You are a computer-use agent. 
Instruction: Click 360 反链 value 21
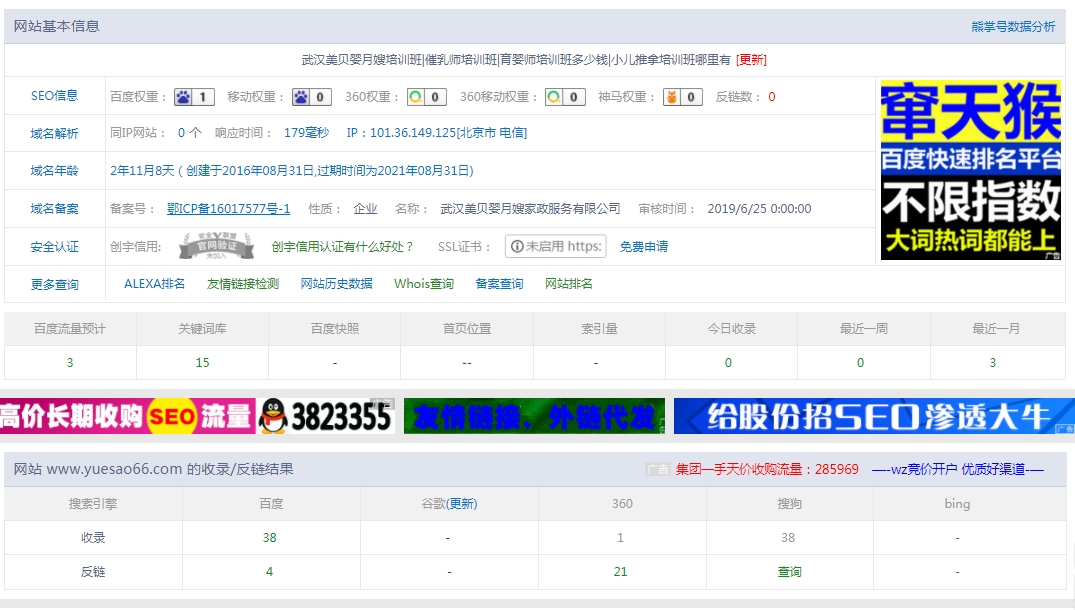point(620,572)
